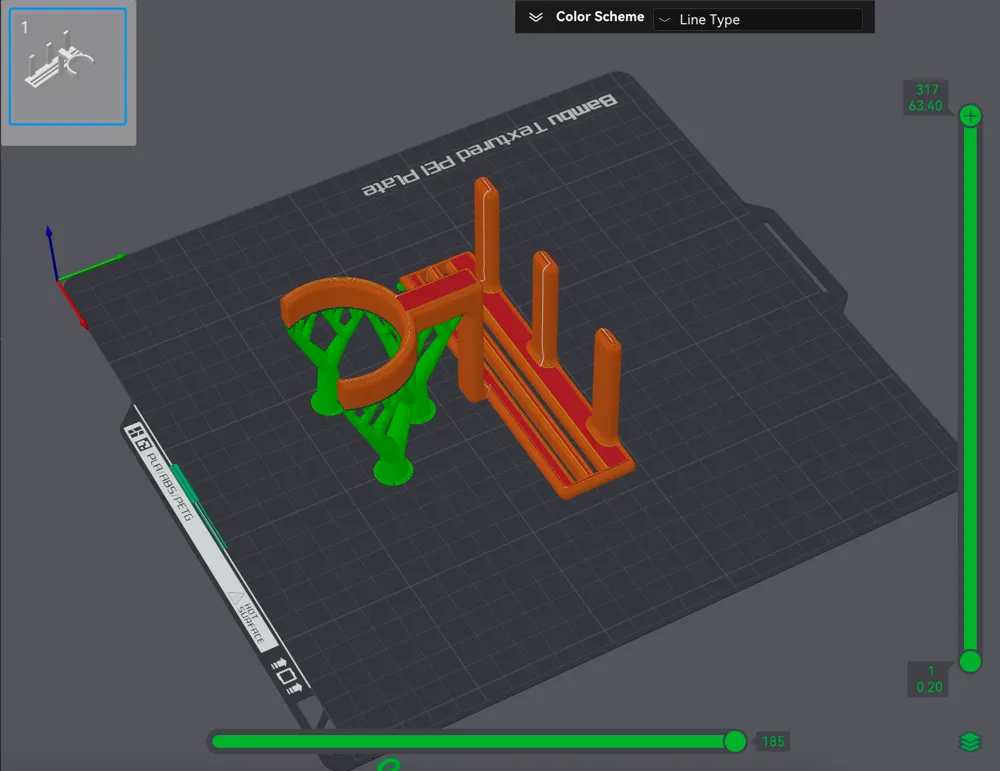Click the plate load arrows icon
The height and width of the screenshot is (771, 1000).
click(286, 675)
